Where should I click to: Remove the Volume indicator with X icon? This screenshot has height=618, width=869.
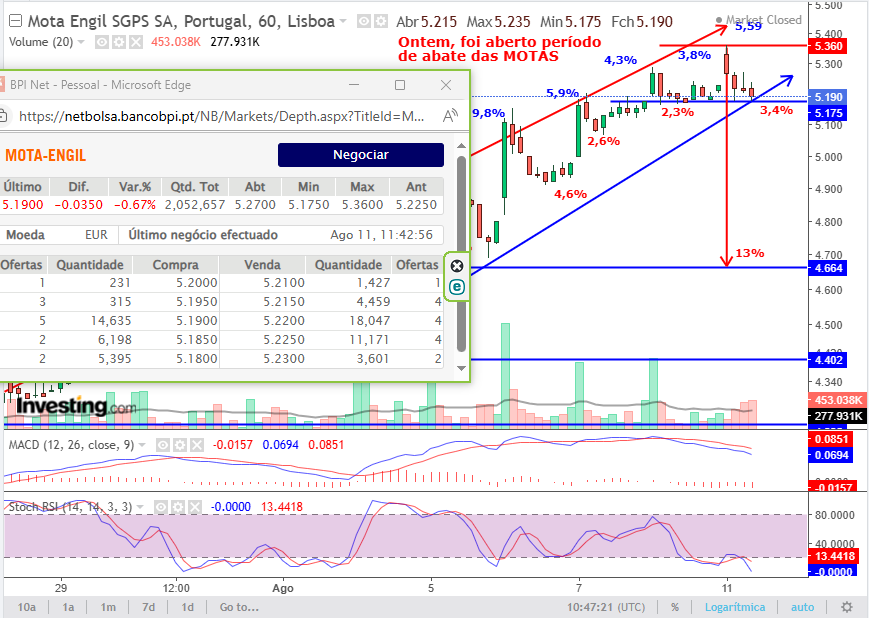(x=136, y=42)
